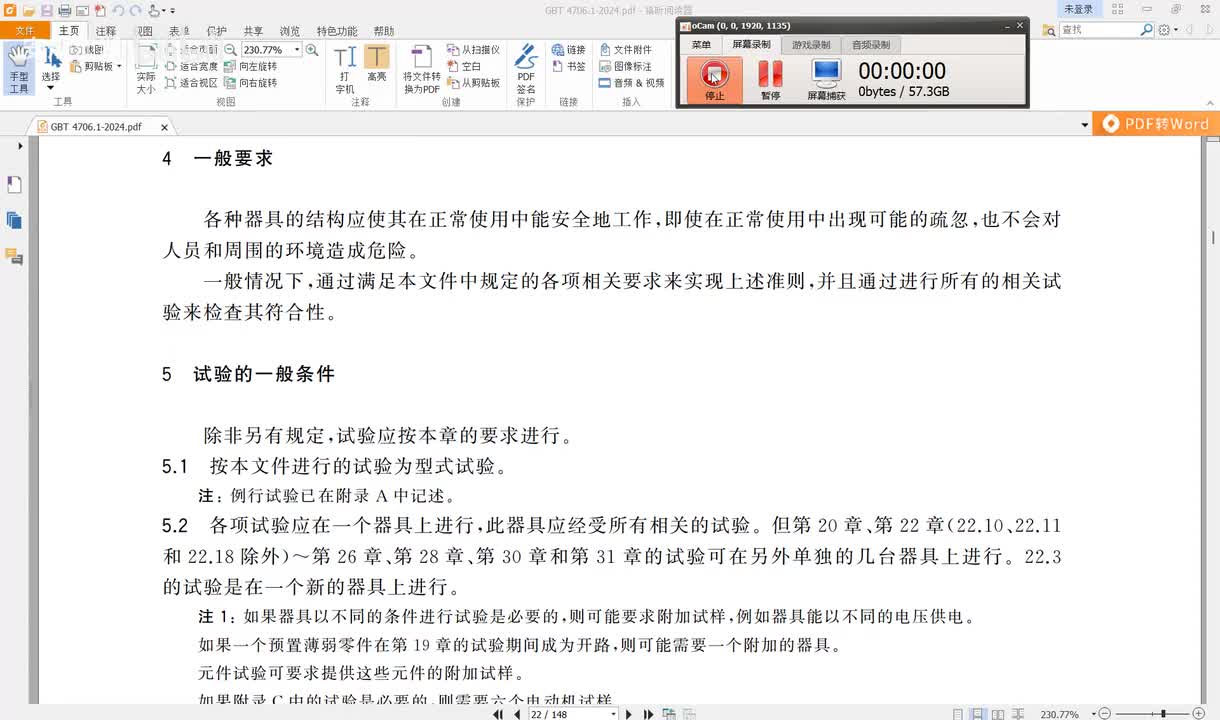Go to the next page in status bar

[629, 714]
